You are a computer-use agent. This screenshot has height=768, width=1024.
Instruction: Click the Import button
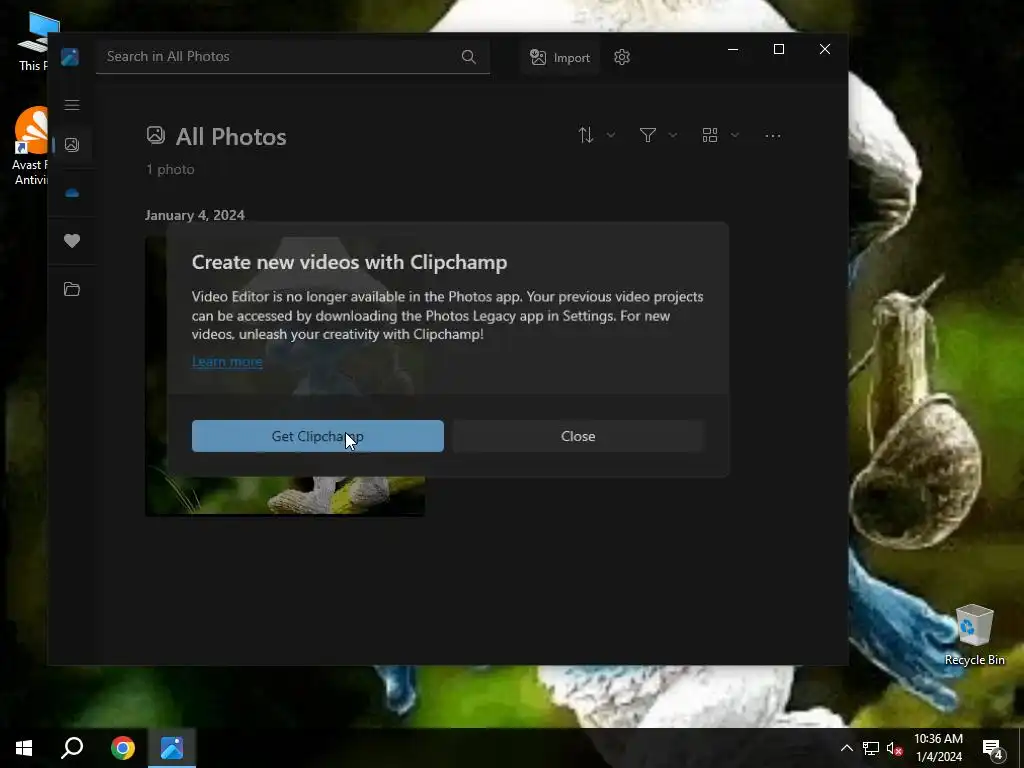click(560, 57)
